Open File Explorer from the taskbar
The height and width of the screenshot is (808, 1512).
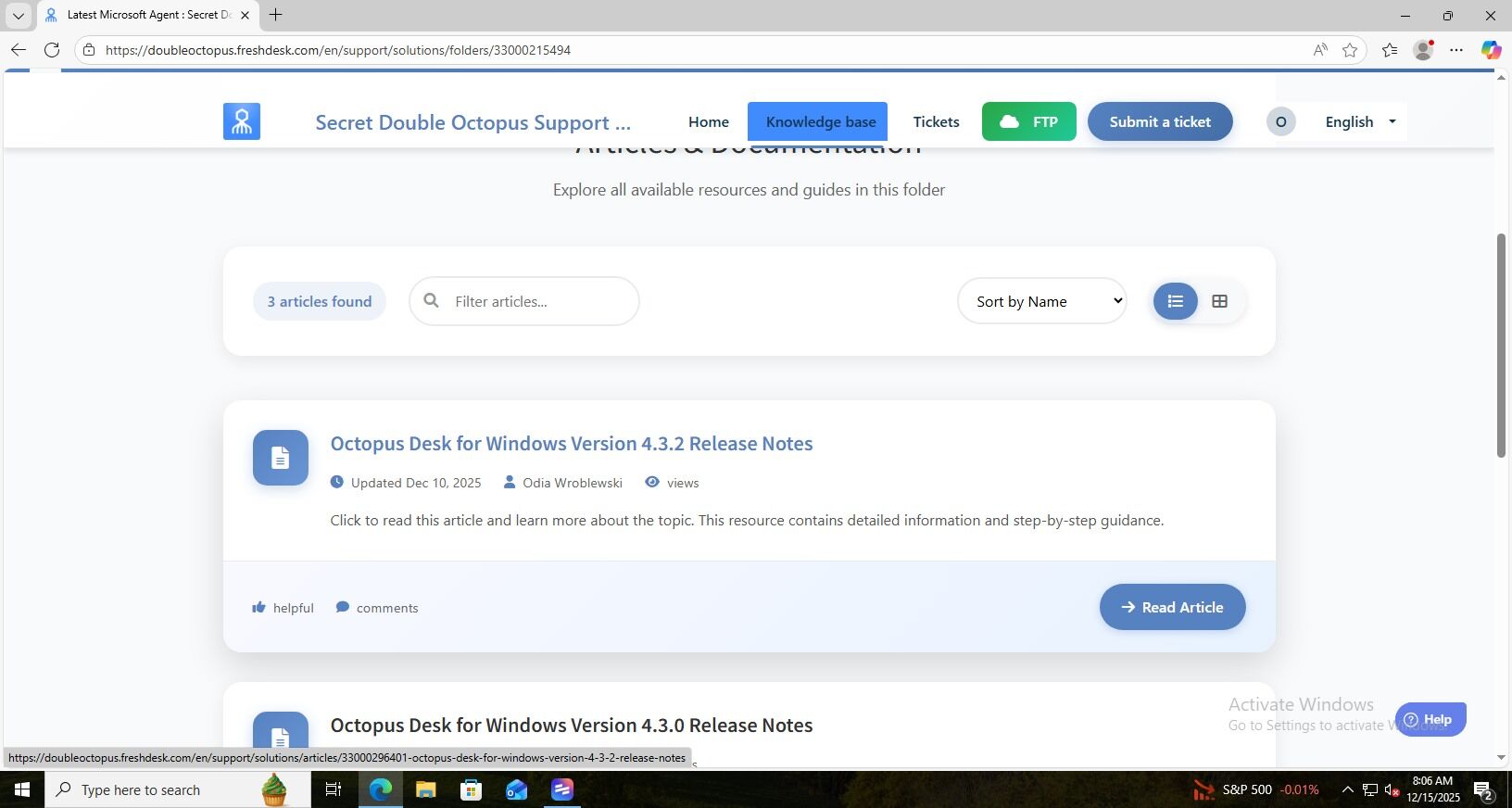pos(425,789)
